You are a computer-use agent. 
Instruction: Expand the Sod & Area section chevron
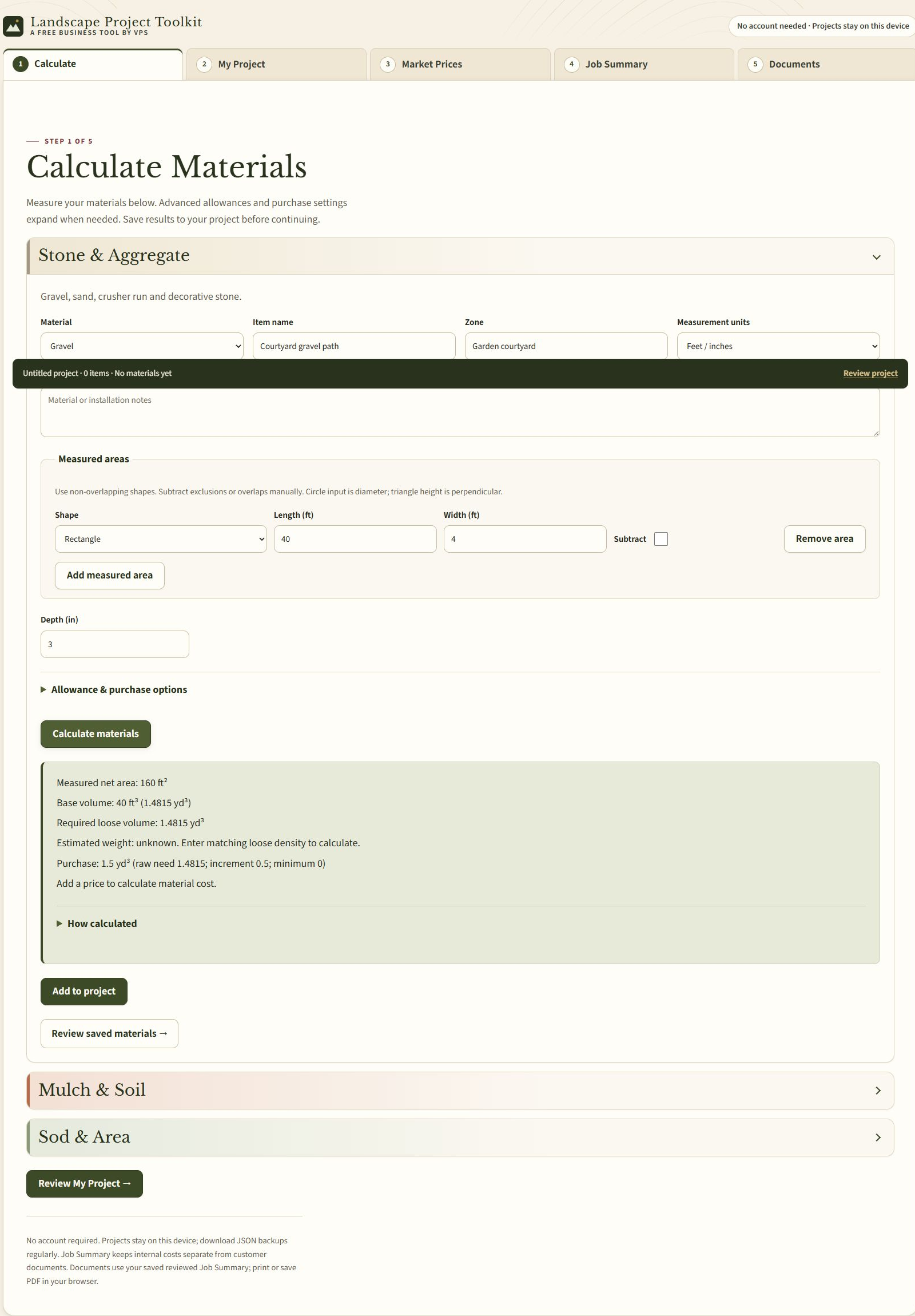(x=878, y=1137)
